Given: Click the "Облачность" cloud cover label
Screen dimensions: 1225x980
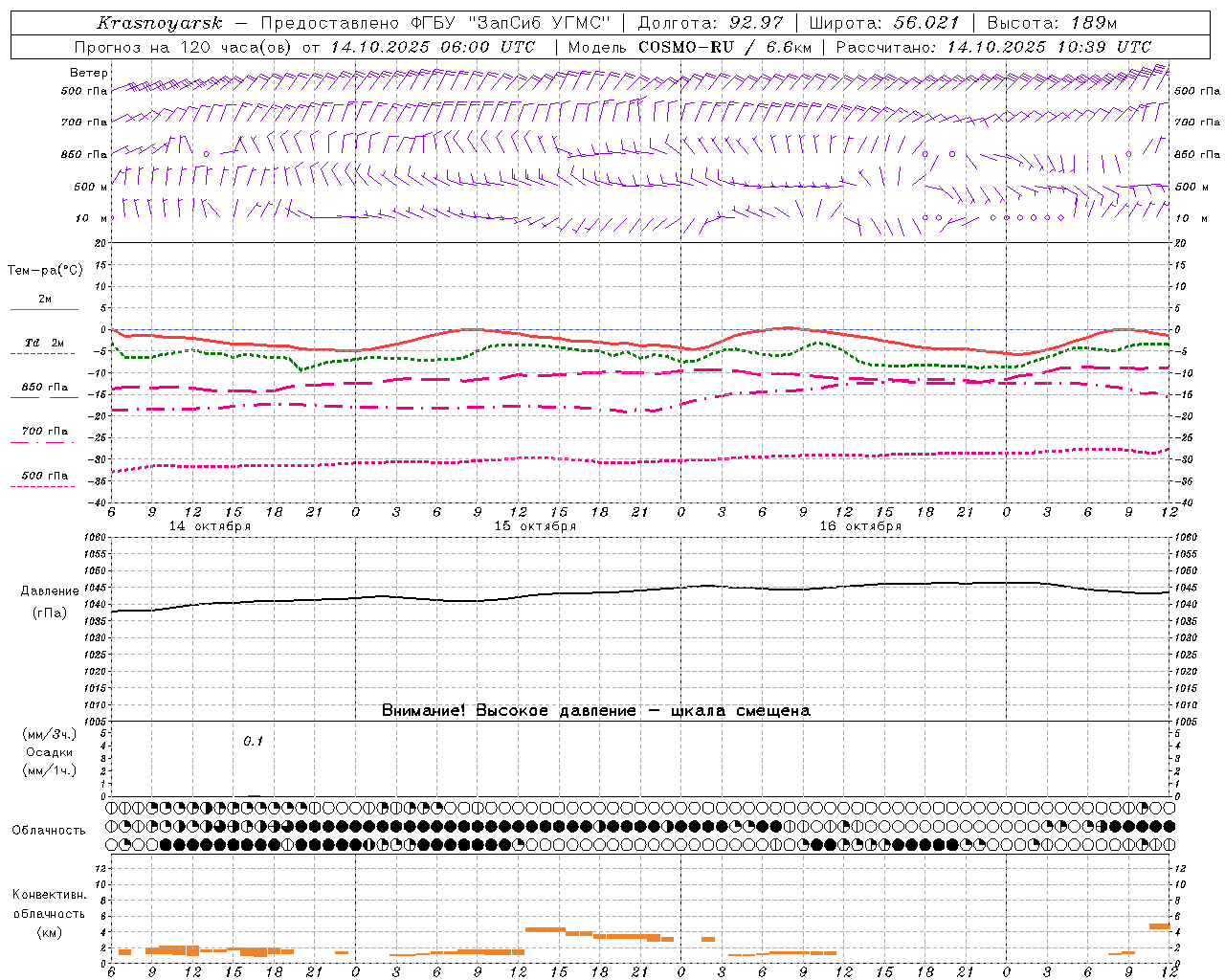Looking at the screenshot, I should click(x=49, y=831).
